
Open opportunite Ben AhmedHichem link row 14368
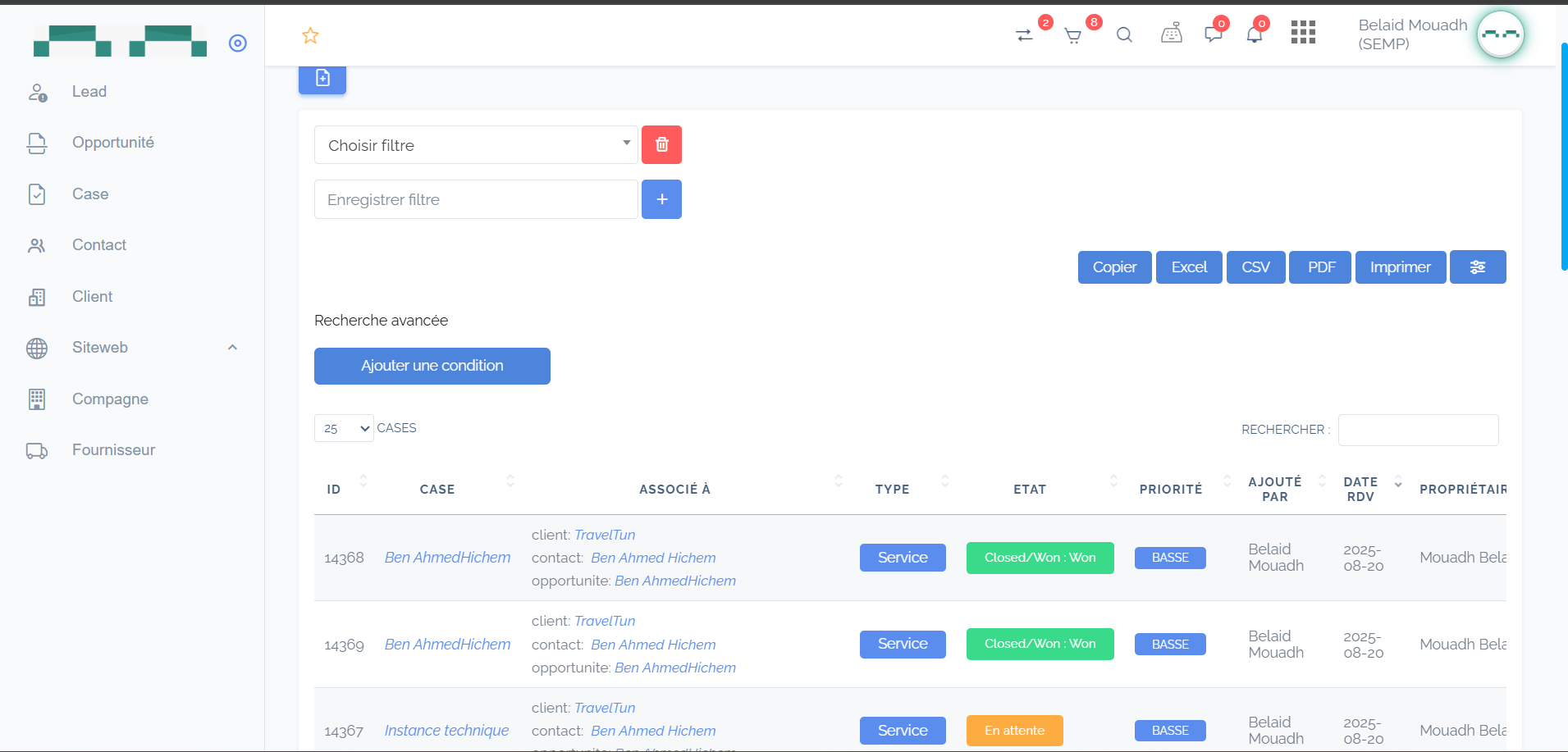pos(675,581)
